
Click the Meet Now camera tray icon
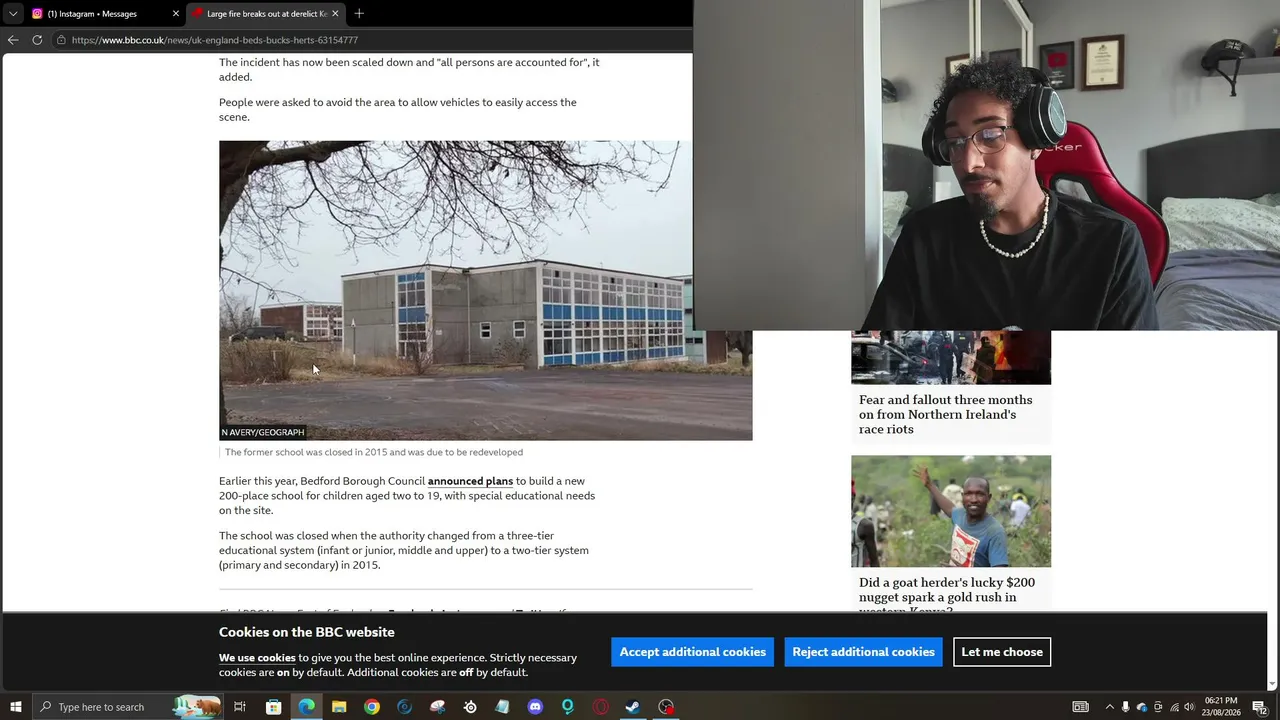point(1158,707)
